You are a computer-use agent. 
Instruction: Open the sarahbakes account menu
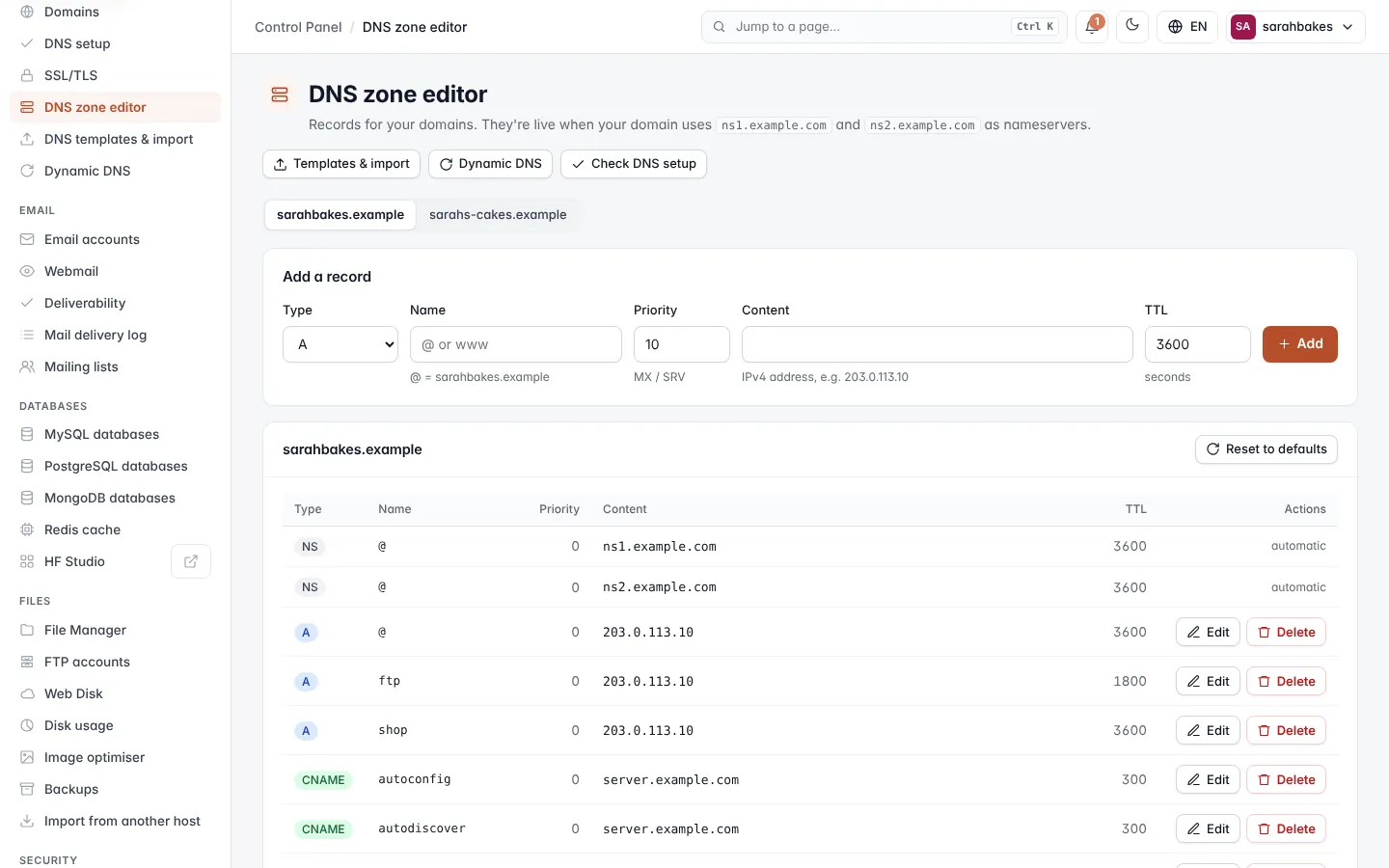1295,27
